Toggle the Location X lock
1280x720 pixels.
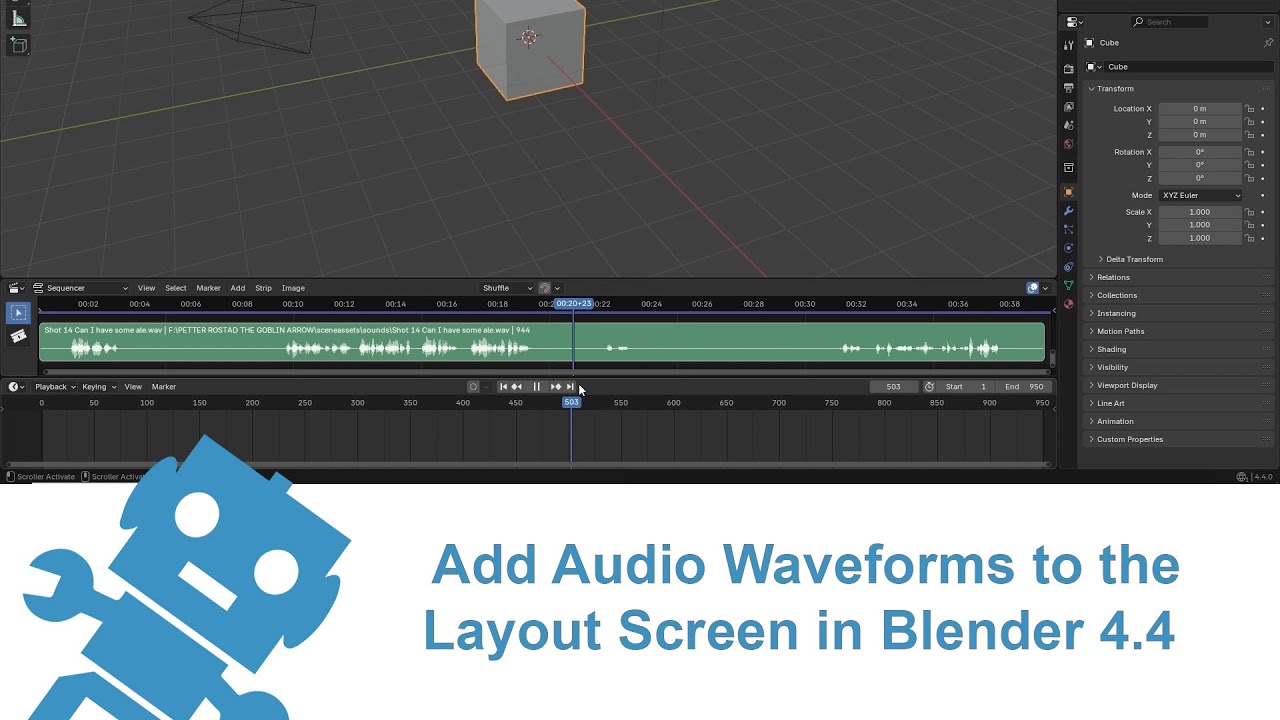1249,109
